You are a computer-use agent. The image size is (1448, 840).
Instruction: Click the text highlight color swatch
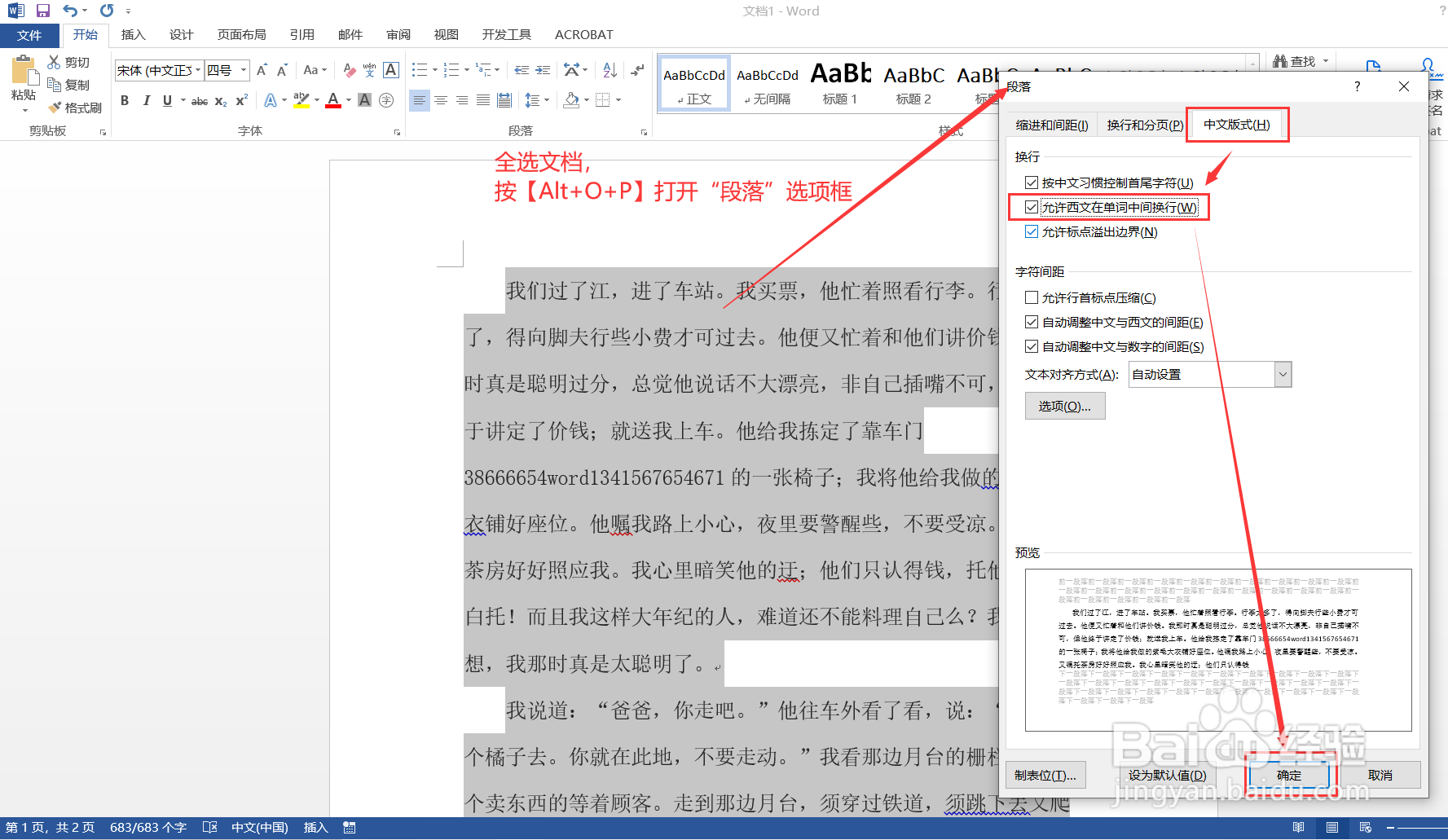point(301,100)
